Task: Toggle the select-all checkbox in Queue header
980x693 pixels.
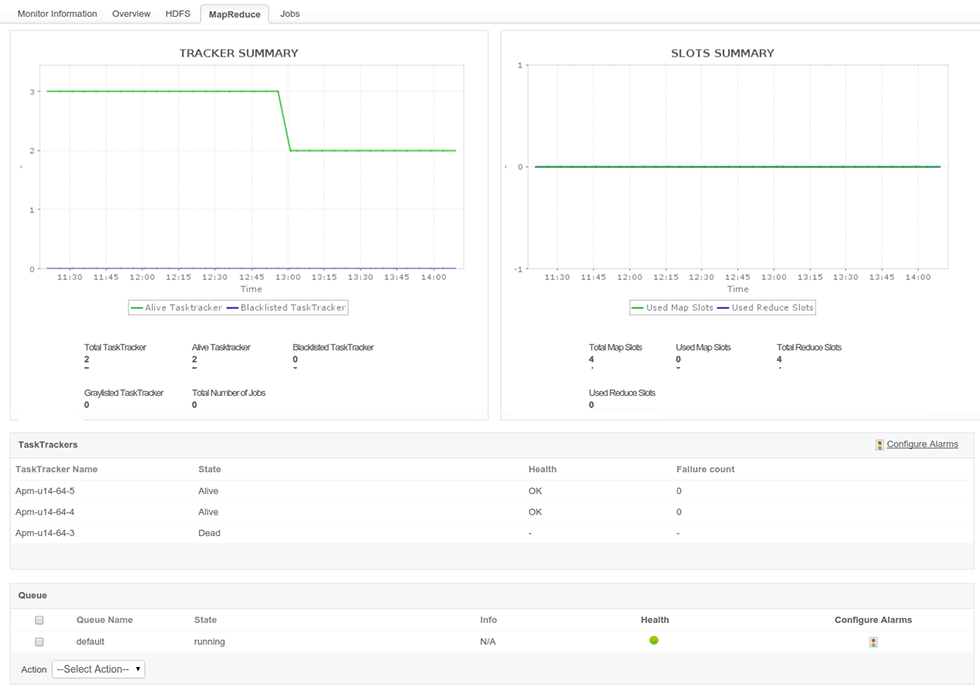Action: 39,621
